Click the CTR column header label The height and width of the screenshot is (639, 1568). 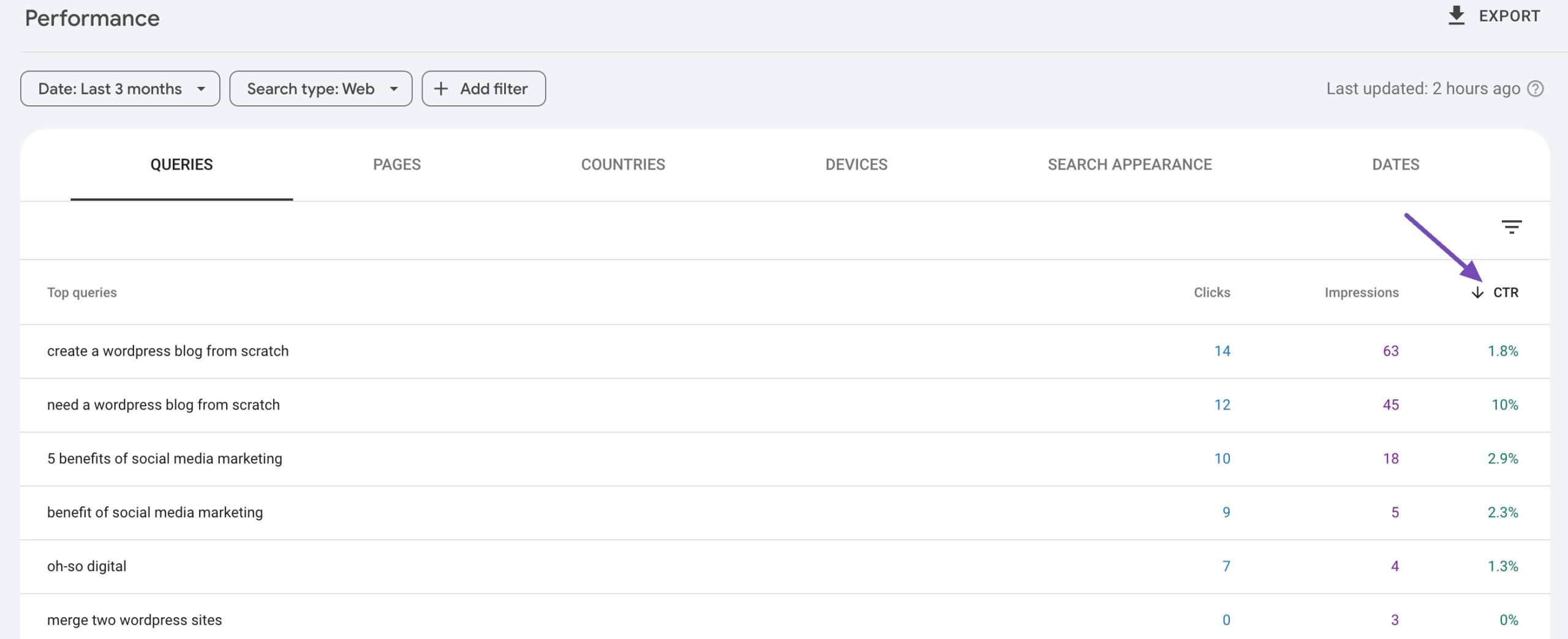[x=1506, y=293]
